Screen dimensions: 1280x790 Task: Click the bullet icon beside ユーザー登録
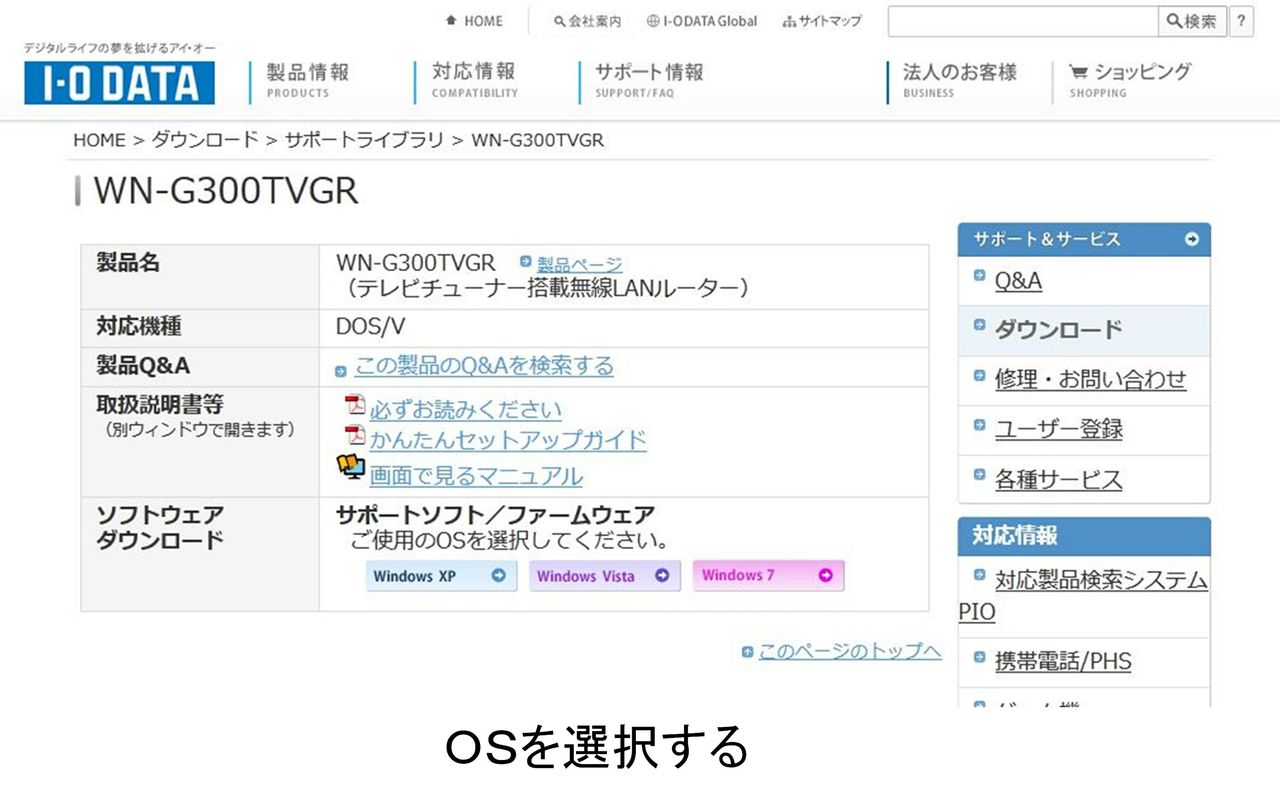pyautogui.click(x=980, y=423)
